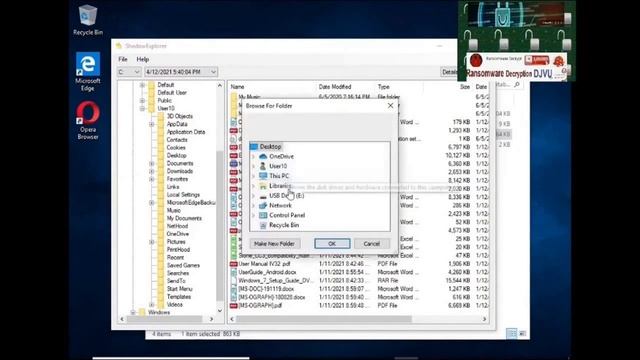This screenshot has height=360, width=640.
Task: Click the folder icon beside 3D Objects
Action: click(161, 116)
